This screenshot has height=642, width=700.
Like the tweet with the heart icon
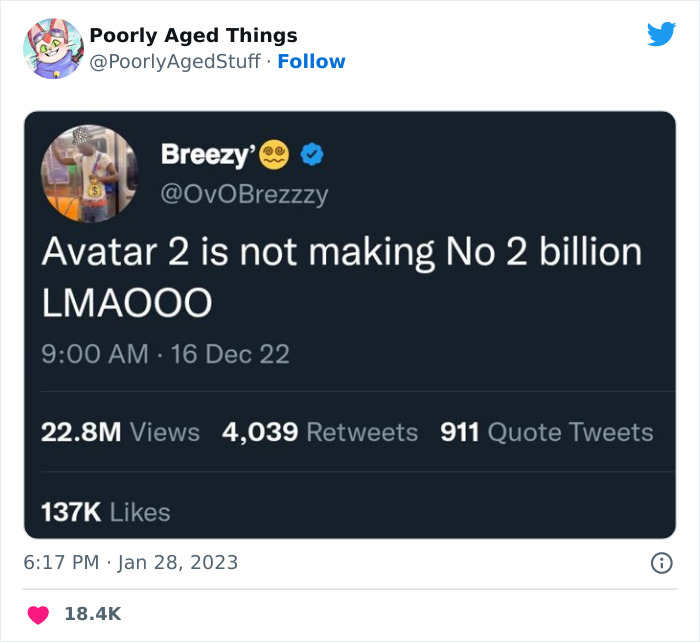(x=38, y=614)
